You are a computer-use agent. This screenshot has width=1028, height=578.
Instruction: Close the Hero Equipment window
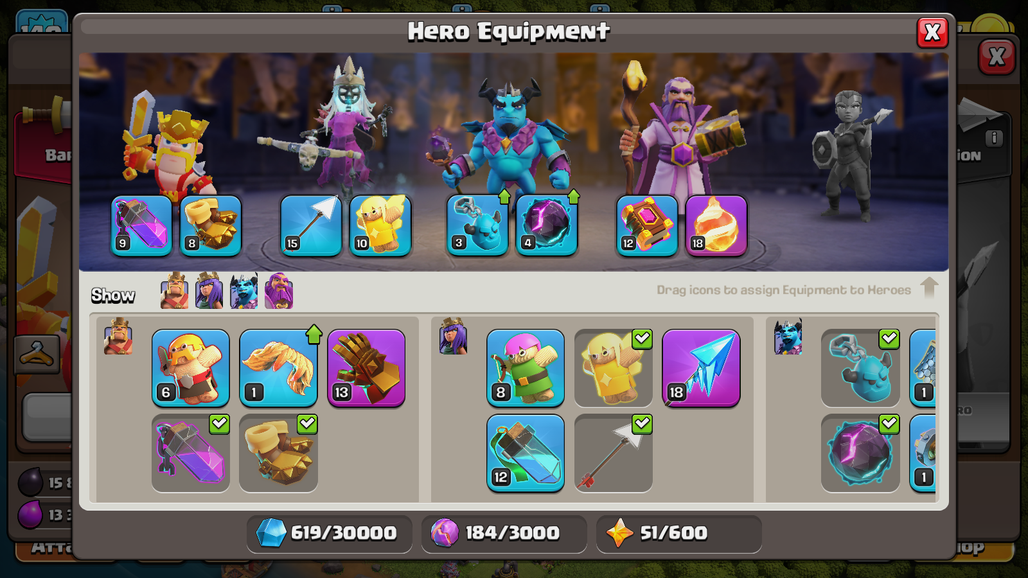(932, 32)
